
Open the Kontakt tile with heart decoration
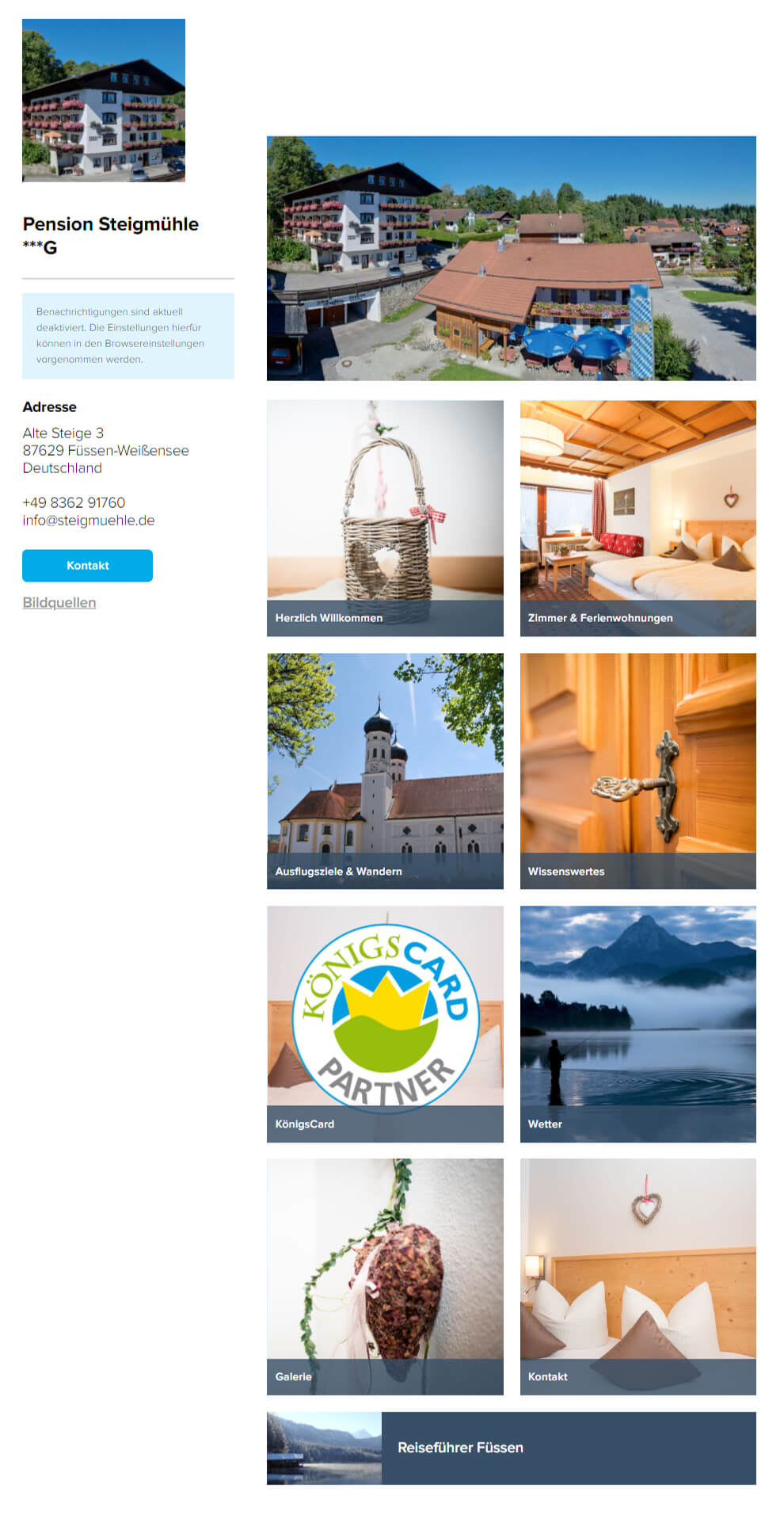click(x=637, y=1276)
